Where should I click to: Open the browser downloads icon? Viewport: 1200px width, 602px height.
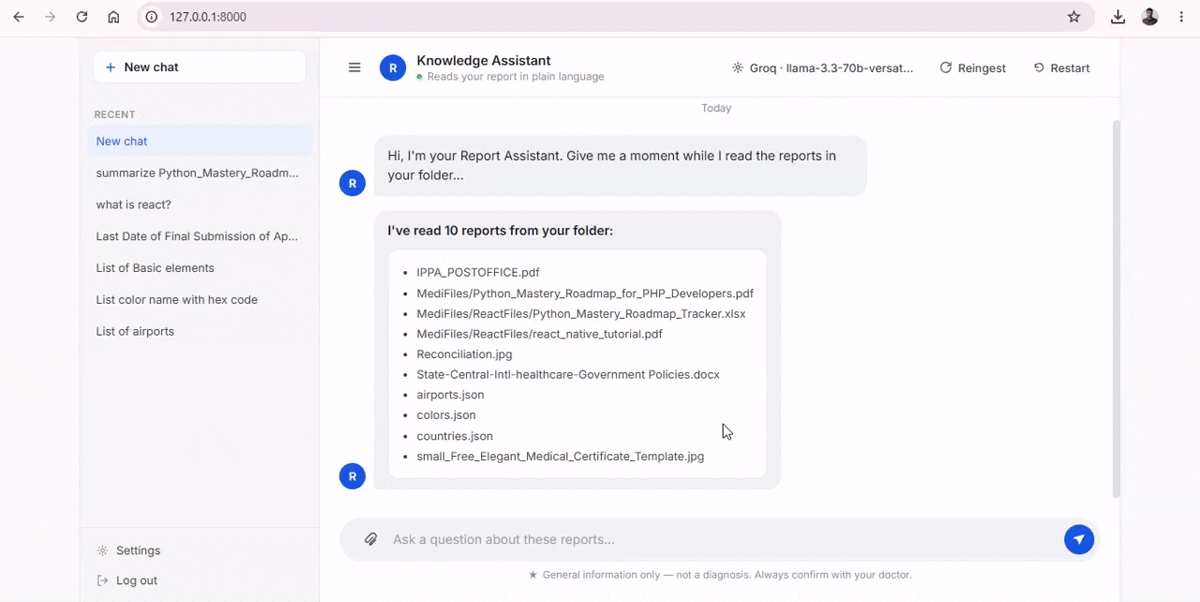coord(1118,17)
